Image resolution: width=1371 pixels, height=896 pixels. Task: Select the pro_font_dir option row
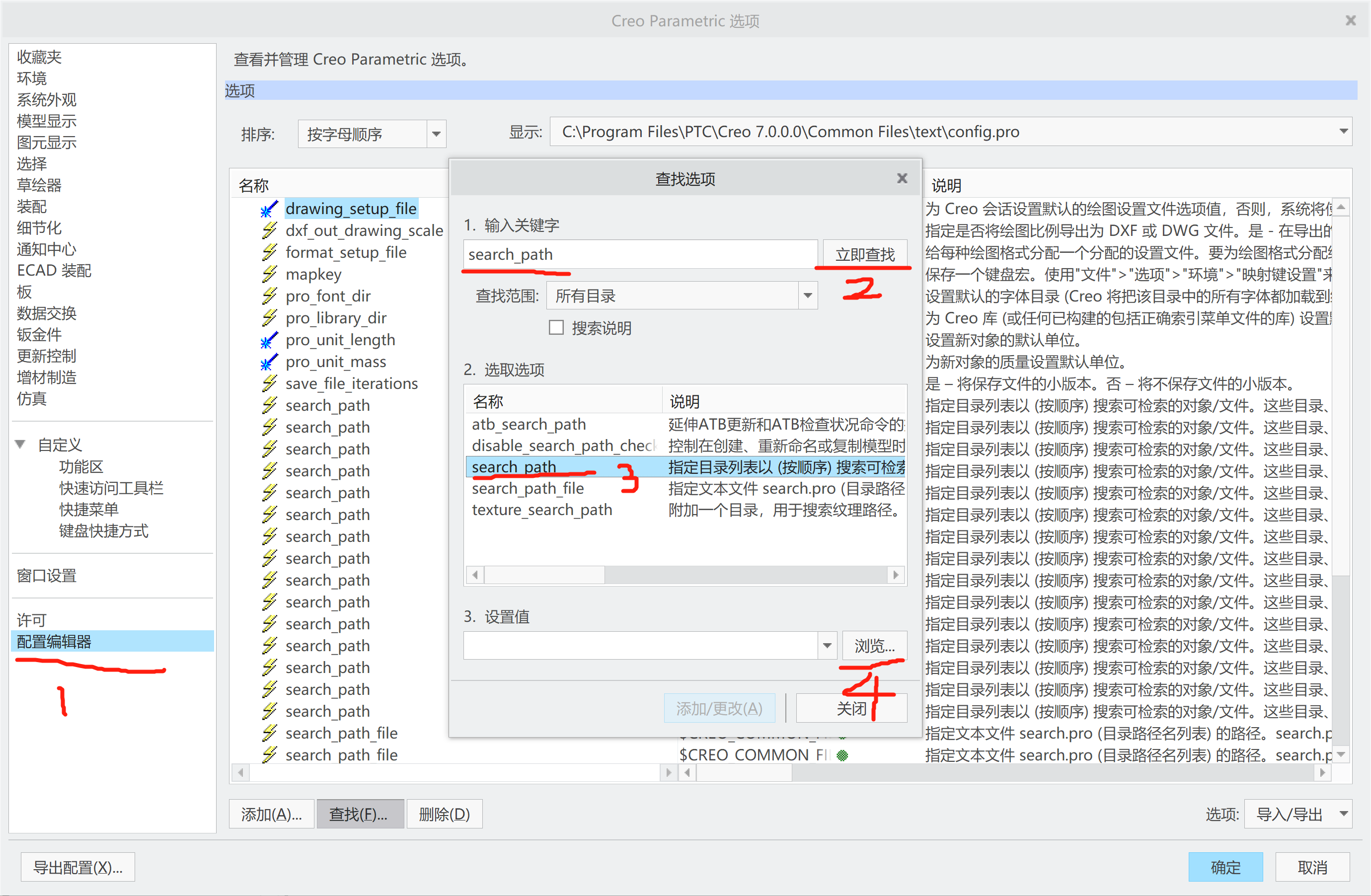point(328,297)
